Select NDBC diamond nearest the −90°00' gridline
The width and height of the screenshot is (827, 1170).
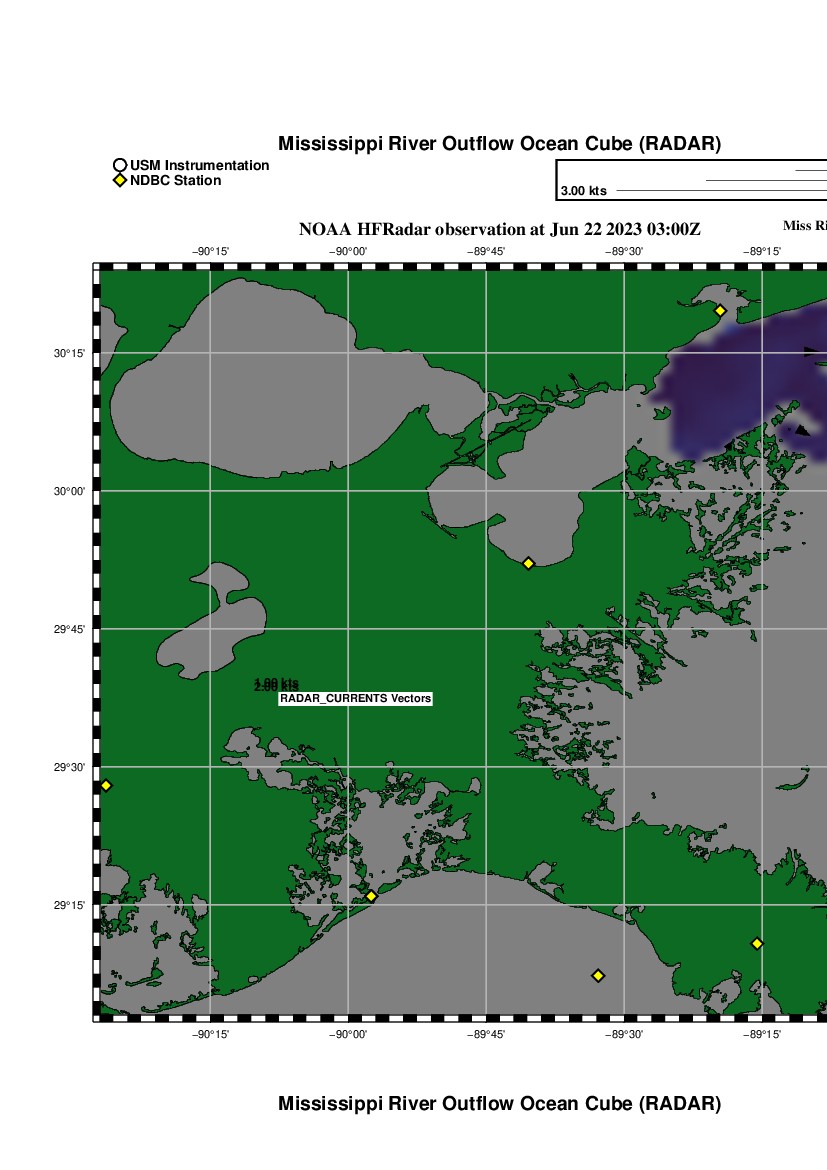371,896
